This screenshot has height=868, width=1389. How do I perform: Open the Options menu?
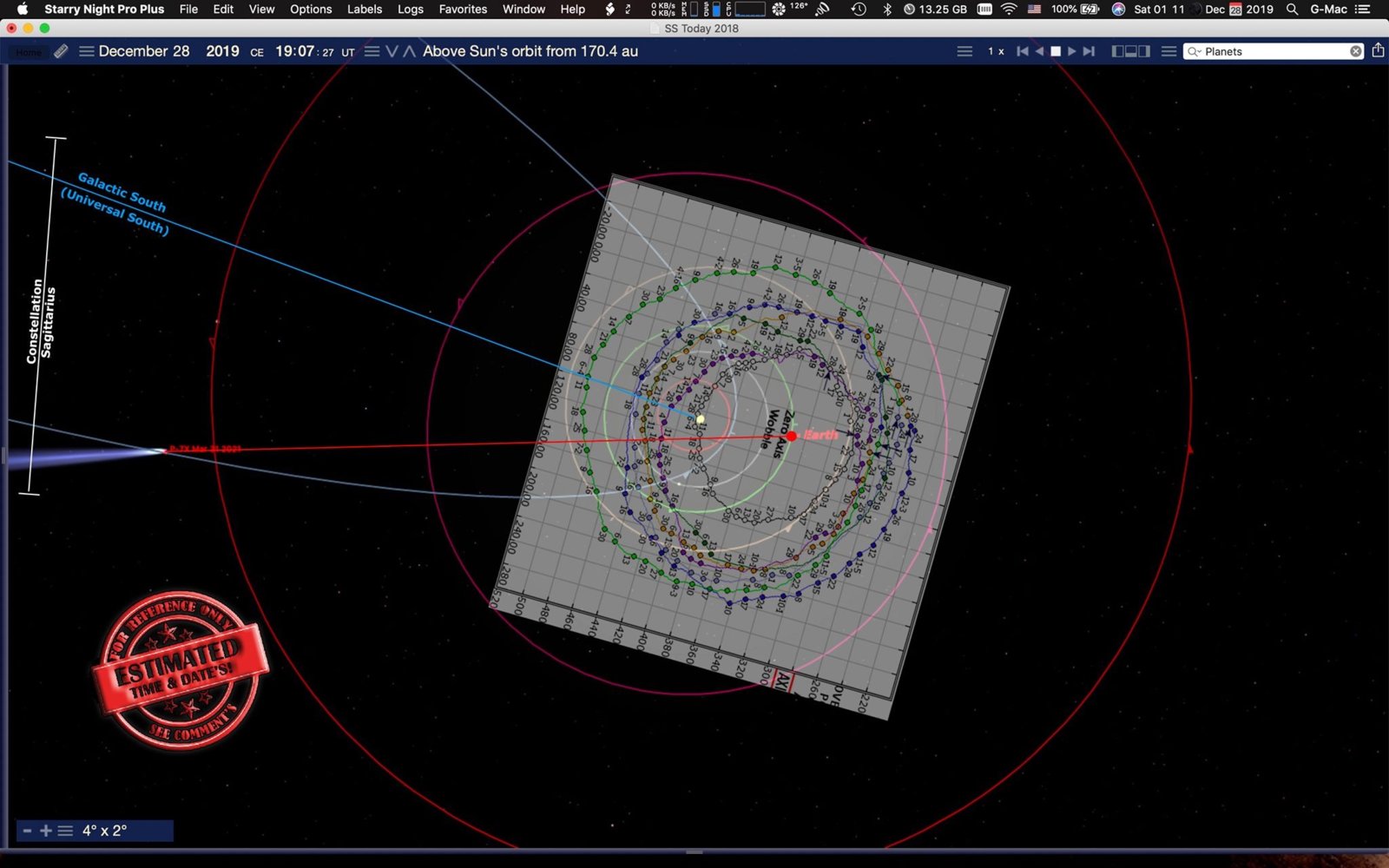311,9
